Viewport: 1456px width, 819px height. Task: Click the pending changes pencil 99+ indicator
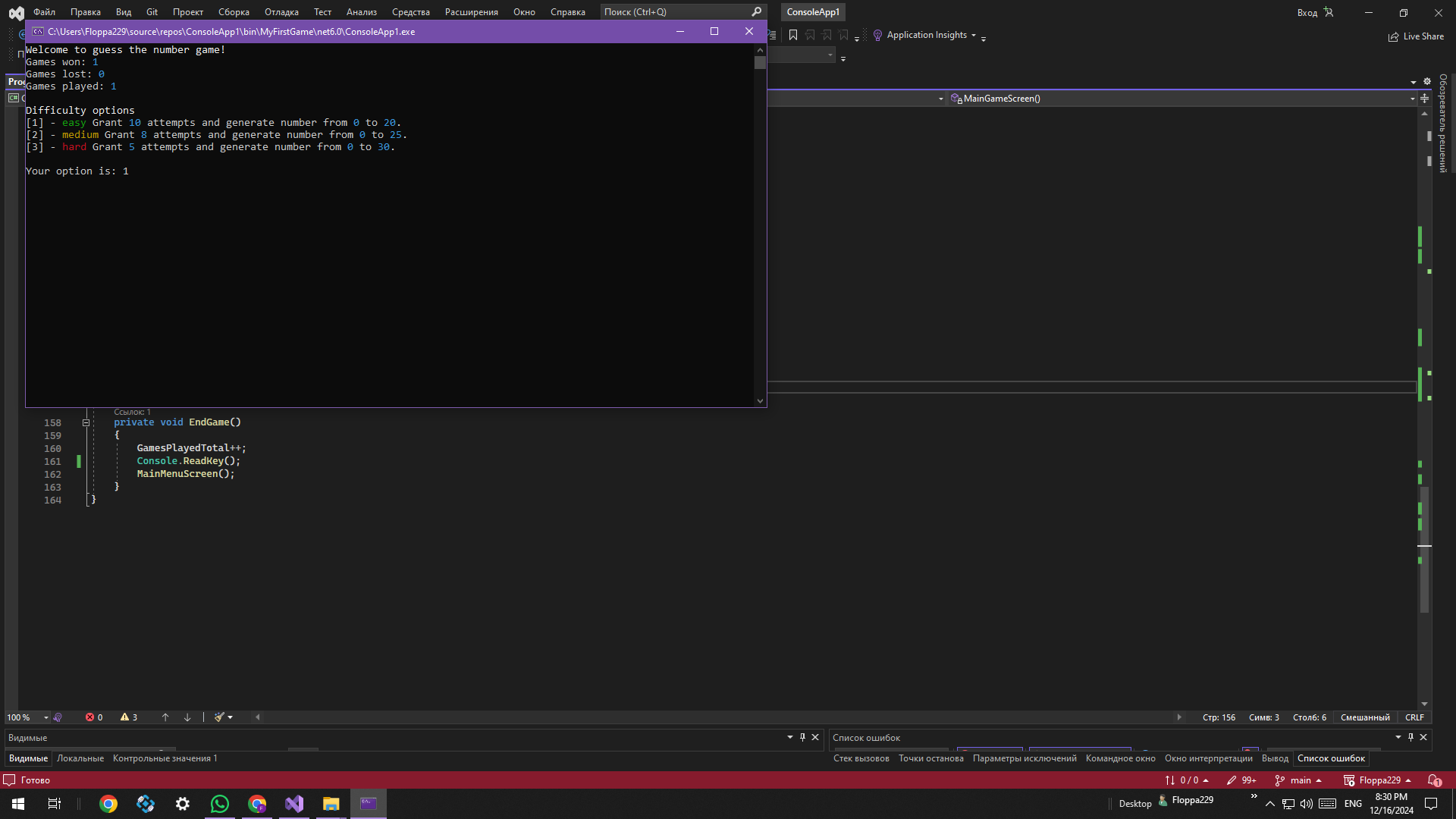tap(1241, 780)
